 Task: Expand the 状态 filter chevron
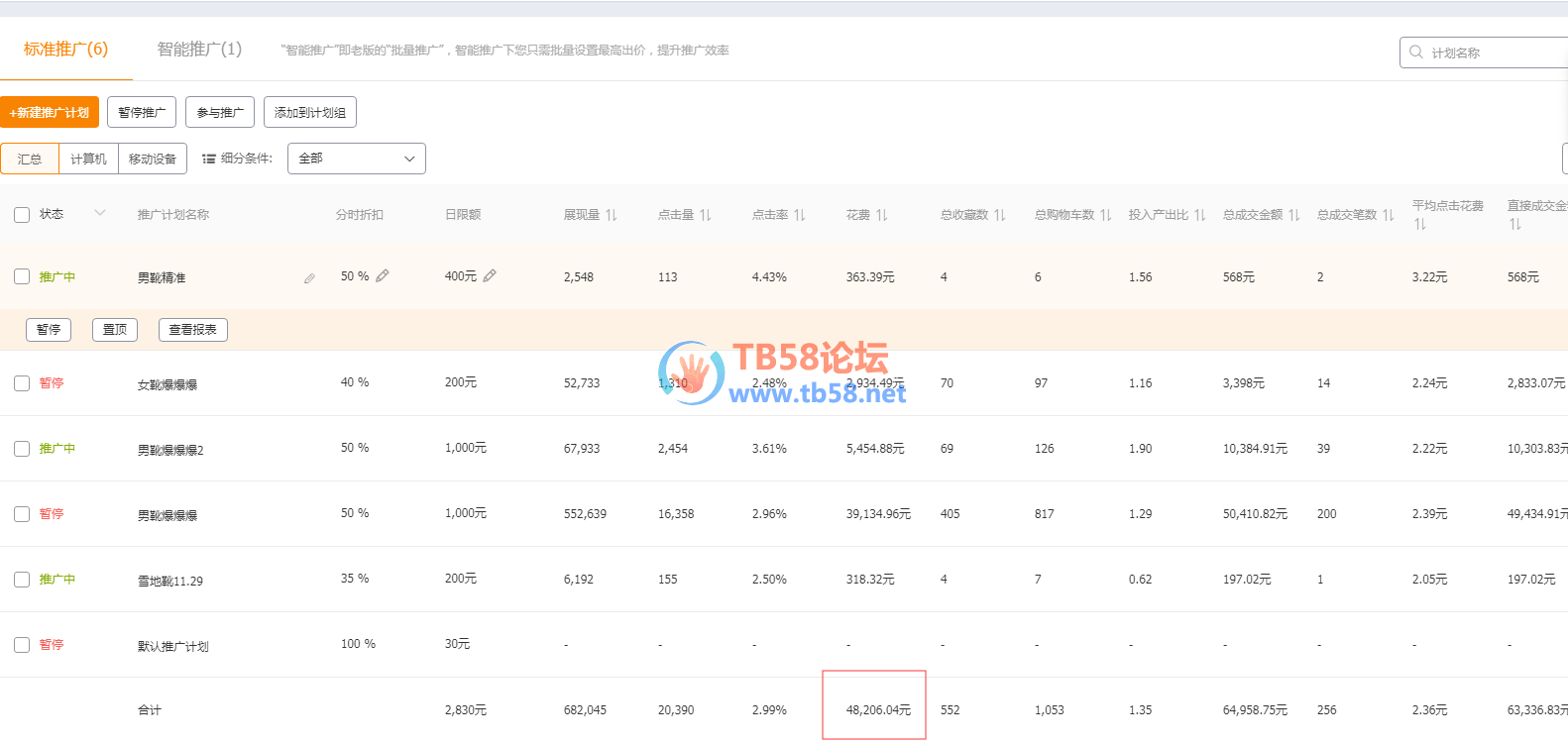coord(100,213)
